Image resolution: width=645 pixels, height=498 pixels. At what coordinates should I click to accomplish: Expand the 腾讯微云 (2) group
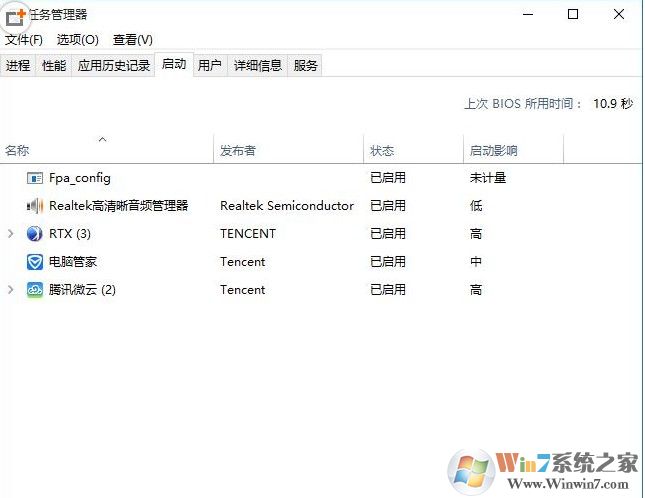(x=11, y=290)
